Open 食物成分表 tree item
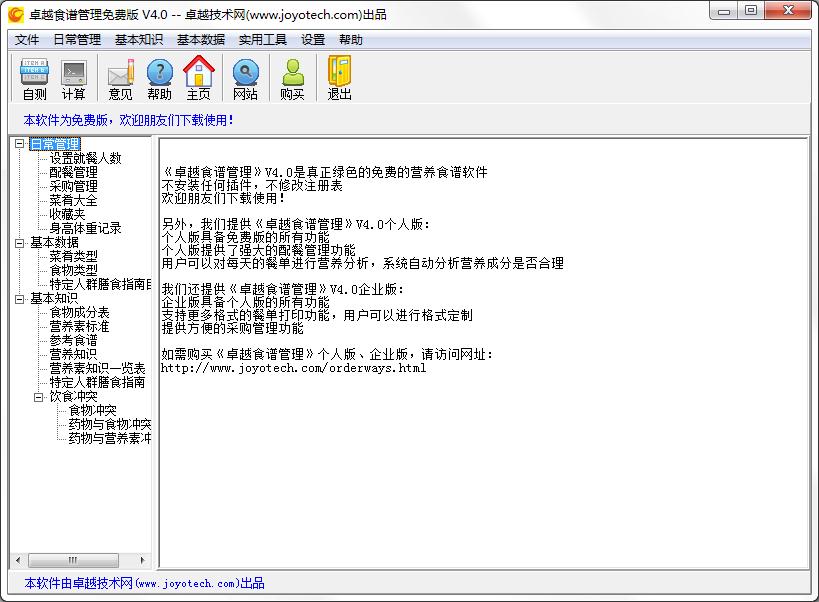Image resolution: width=819 pixels, height=602 pixels. [79, 313]
